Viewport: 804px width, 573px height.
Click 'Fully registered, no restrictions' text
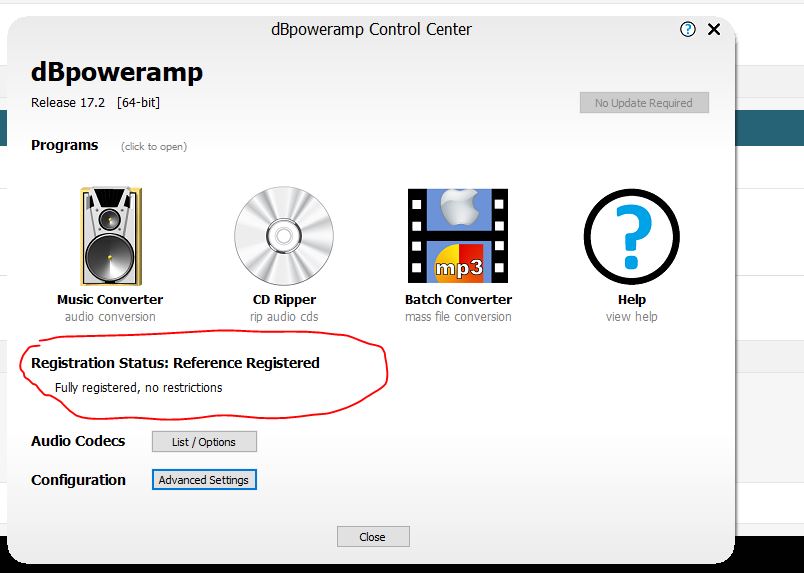139,387
